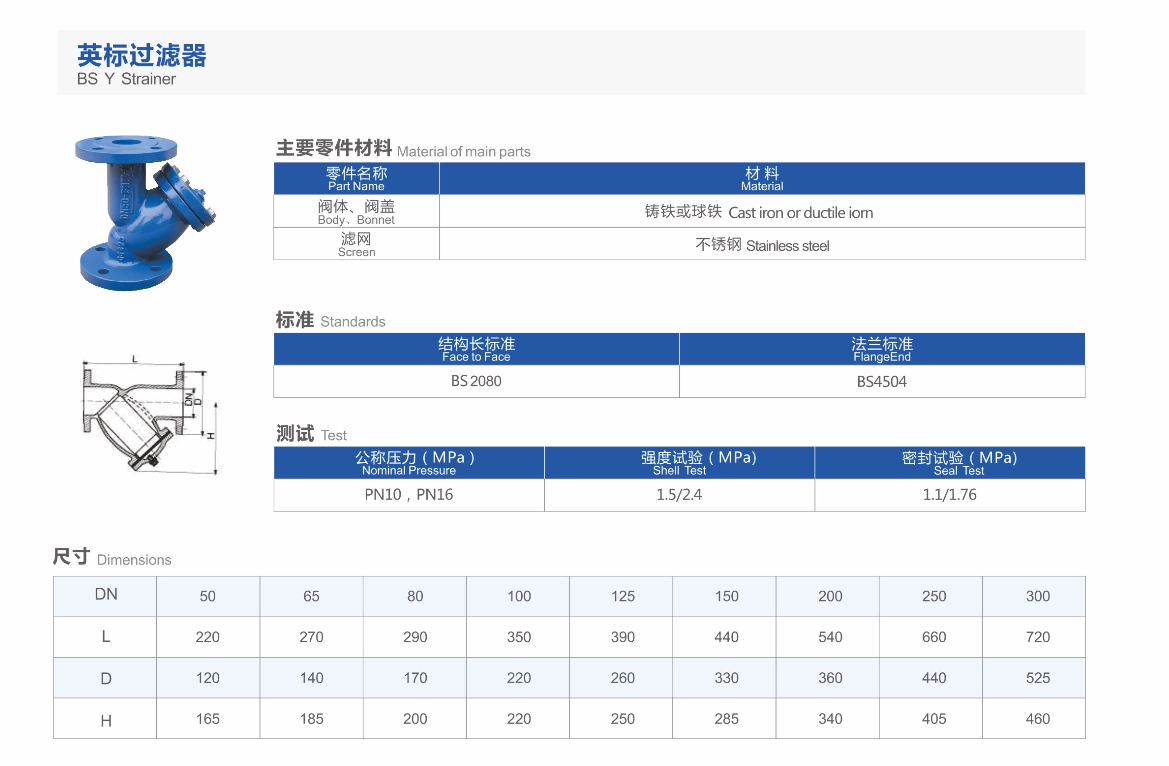
Task: Click the DN row label in Dimensions
Action: coord(106,595)
